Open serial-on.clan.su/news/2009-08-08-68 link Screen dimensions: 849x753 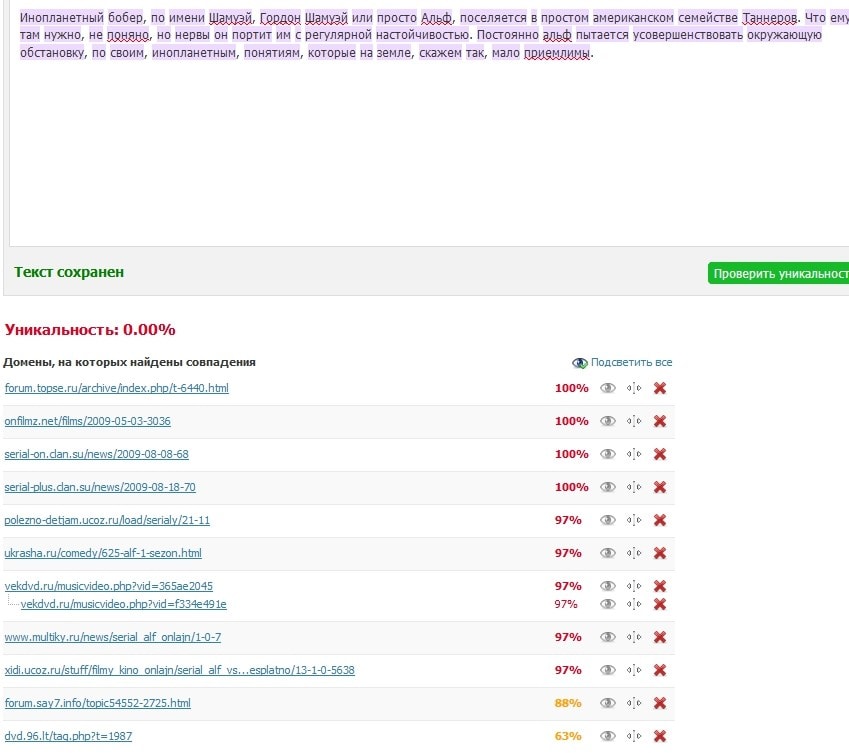(x=96, y=454)
